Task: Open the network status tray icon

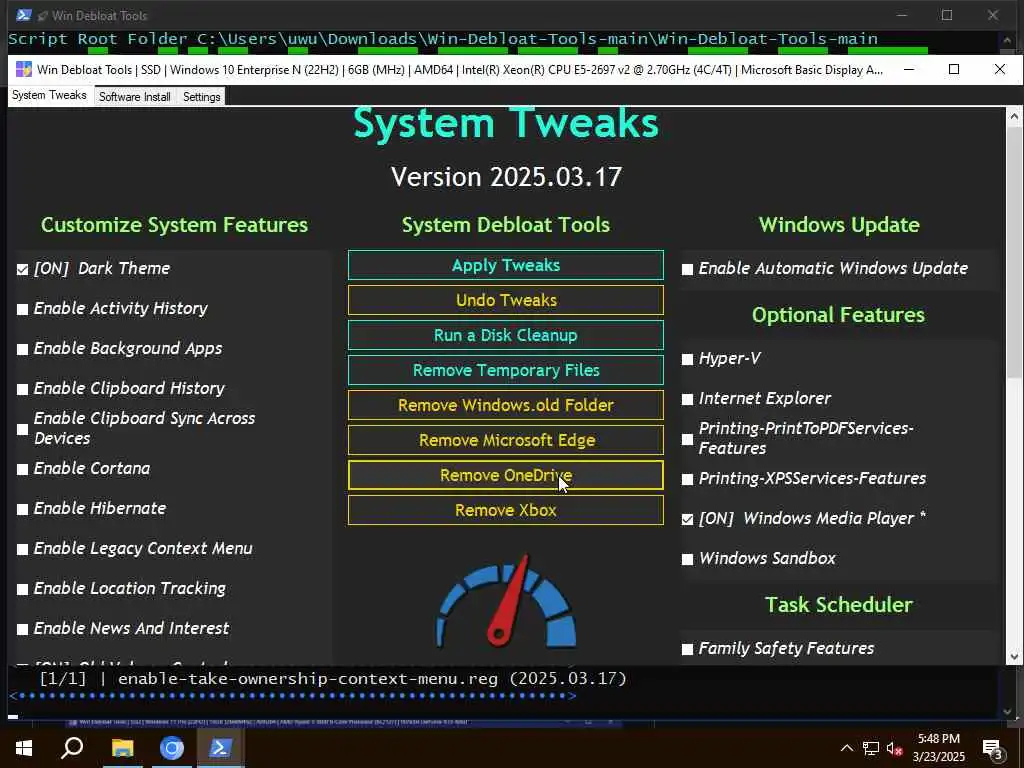Action: [870, 748]
